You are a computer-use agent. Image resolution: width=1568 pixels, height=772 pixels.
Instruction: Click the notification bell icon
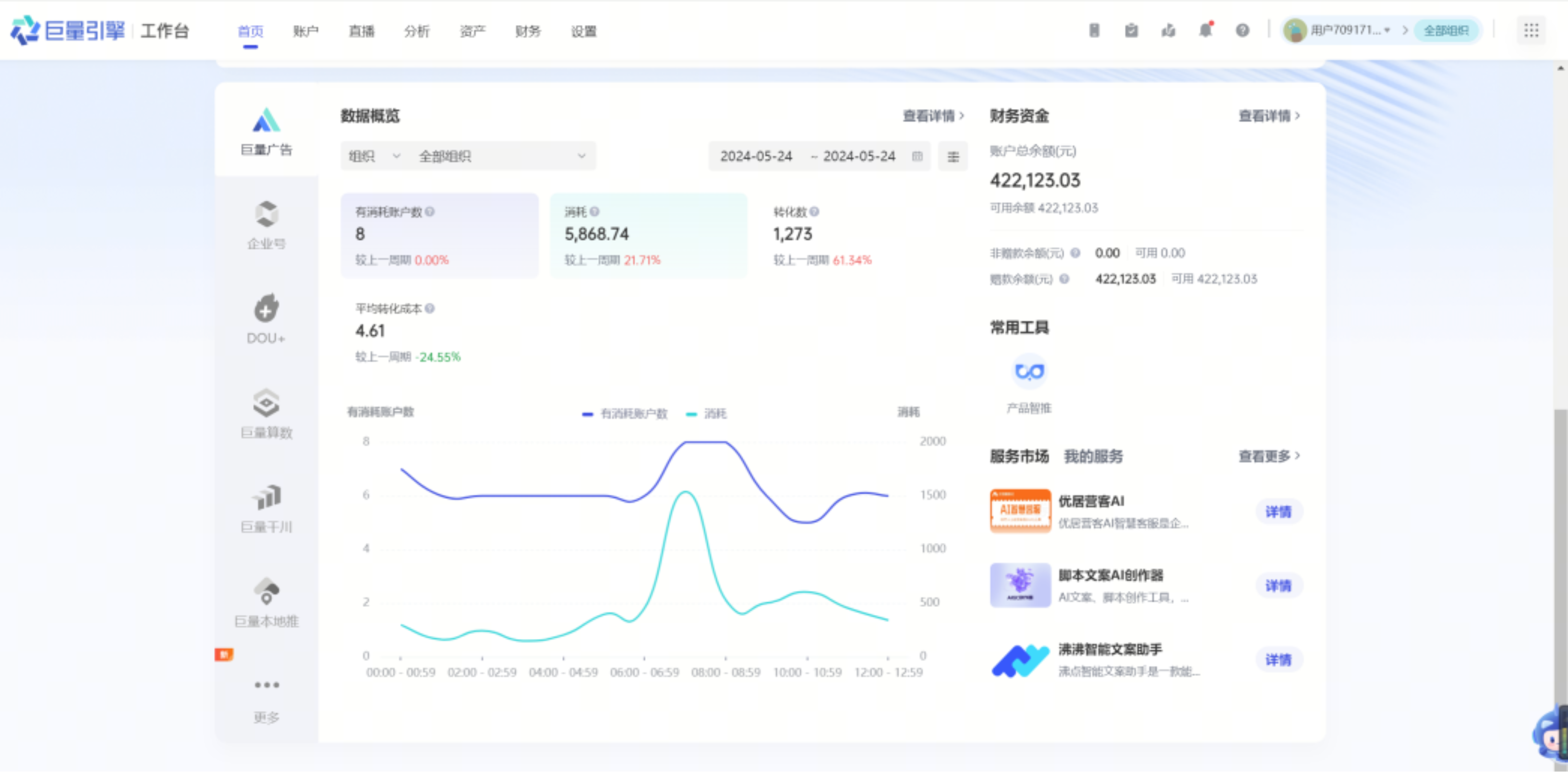pos(1205,30)
